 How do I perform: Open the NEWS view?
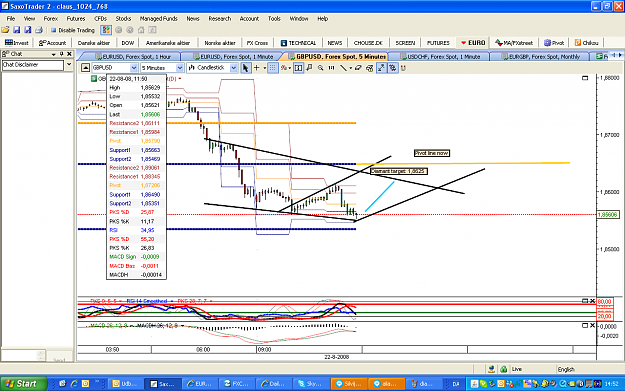pos(334,43)
